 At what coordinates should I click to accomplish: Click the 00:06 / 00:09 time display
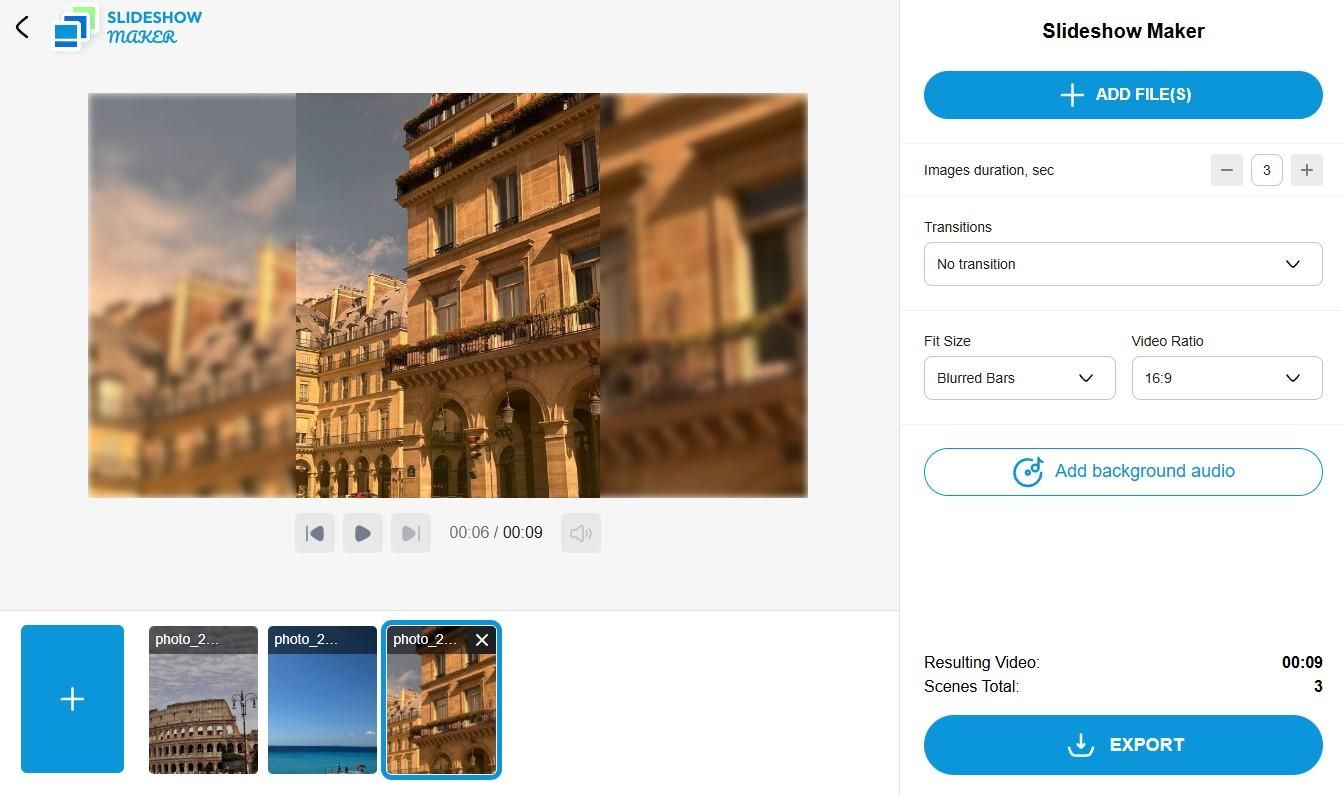click(x=496, y=533)
